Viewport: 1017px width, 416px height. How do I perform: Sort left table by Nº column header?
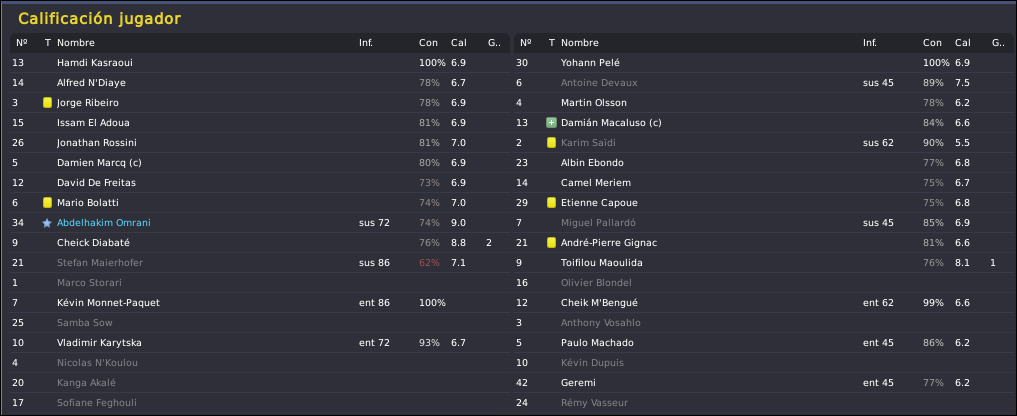[x=21, y=43]
